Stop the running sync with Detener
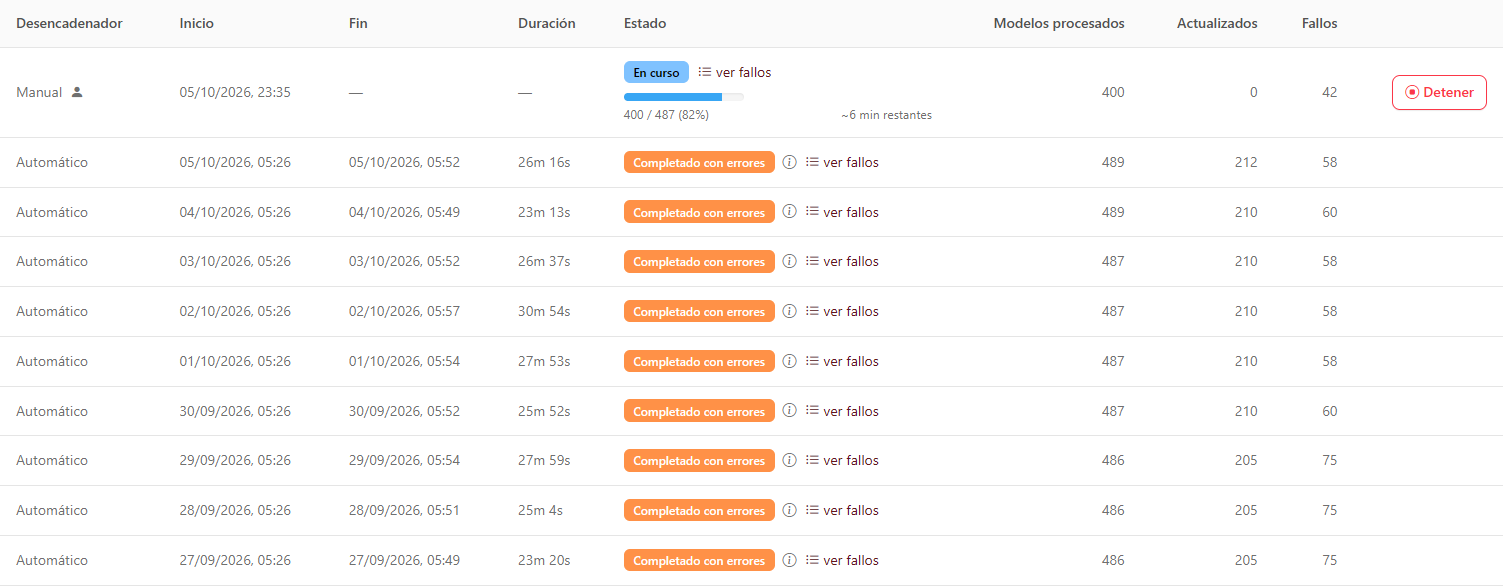Screen dimensions: 1503x586 [1439, 92]
